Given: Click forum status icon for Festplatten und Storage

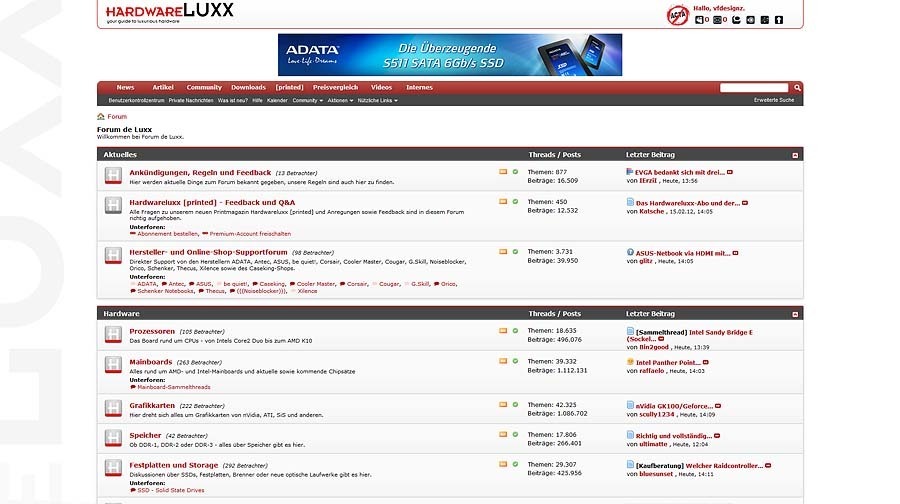Looking at the screenshot, I should coord(113,468).
